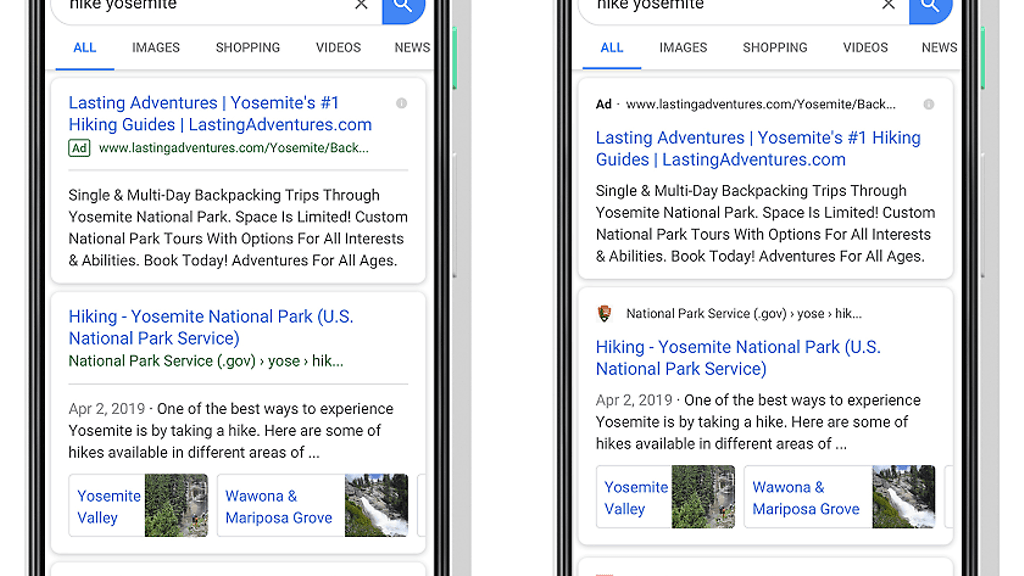Switch to the IMAGES tab on left phone
Screen dimensions: 1024x576
point(156,47)
